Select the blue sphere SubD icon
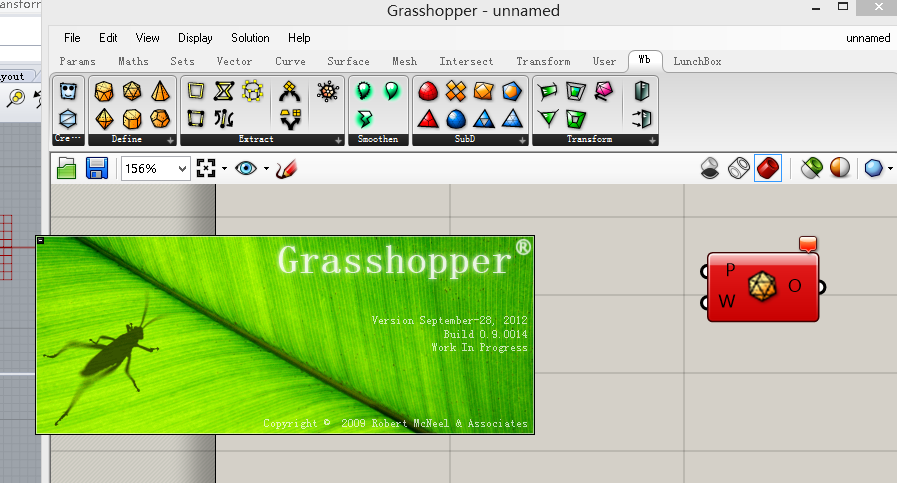 point(456,119)
